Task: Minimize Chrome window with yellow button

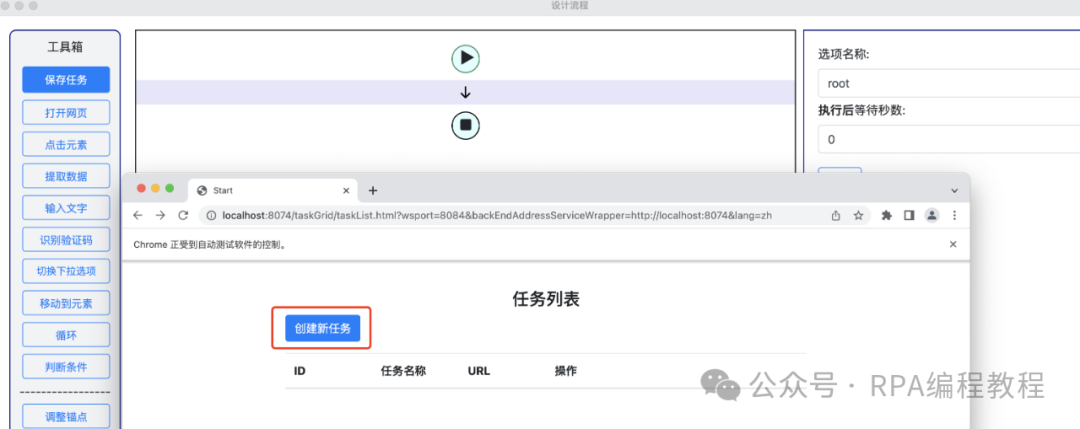Action: (x=156, y=188)
